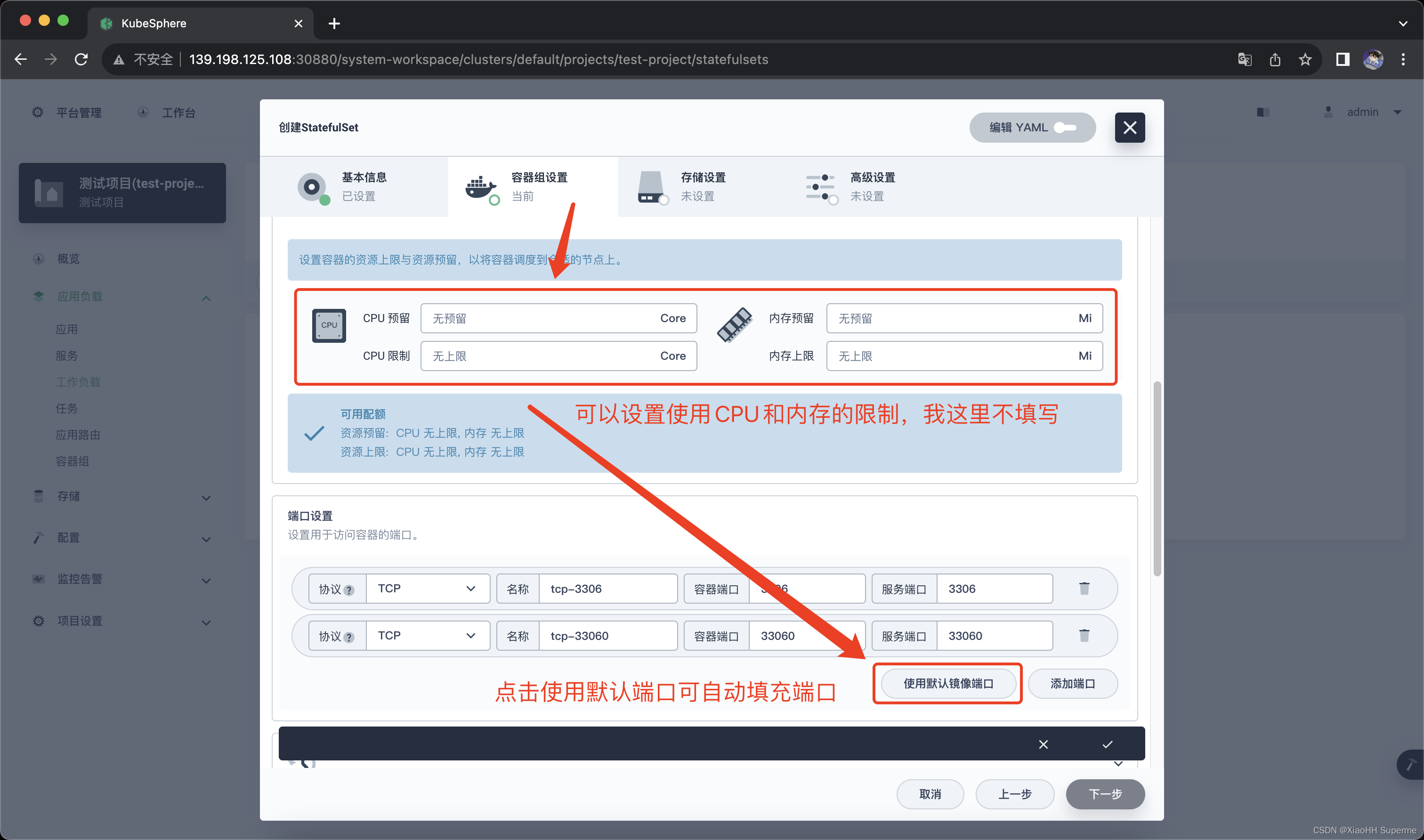The height and width of the screenshot is (840, 1424).
Task: Delete the tcp-3306 port row
Action: (x=1084, y=589)
